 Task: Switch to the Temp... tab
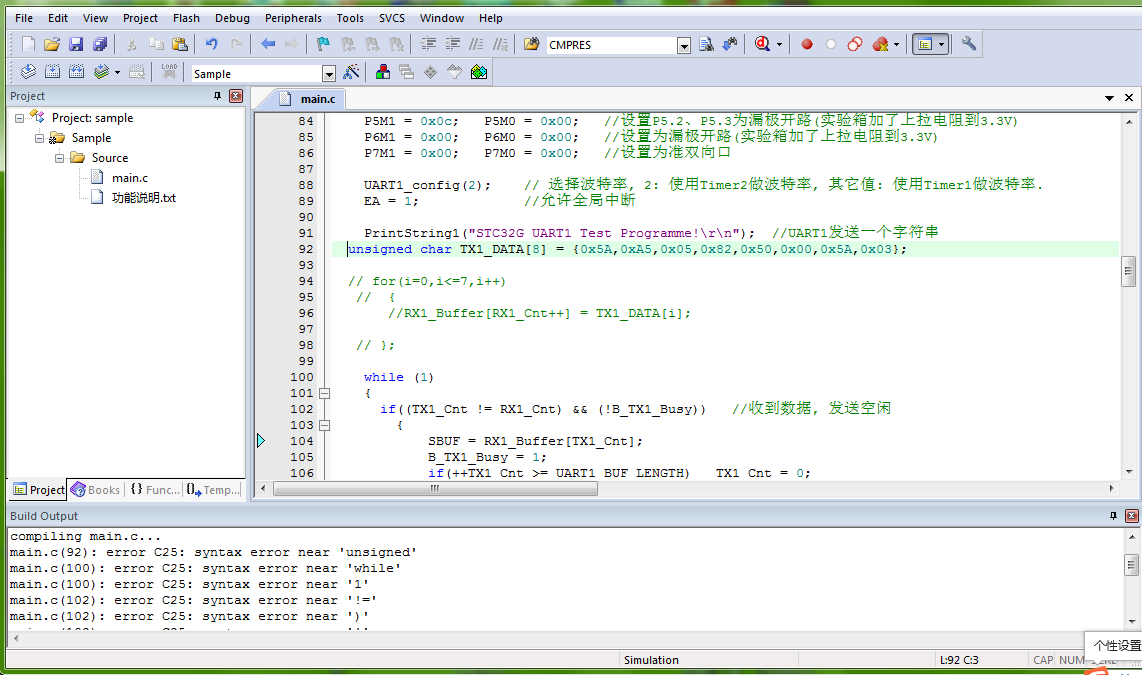pos(213,490)
